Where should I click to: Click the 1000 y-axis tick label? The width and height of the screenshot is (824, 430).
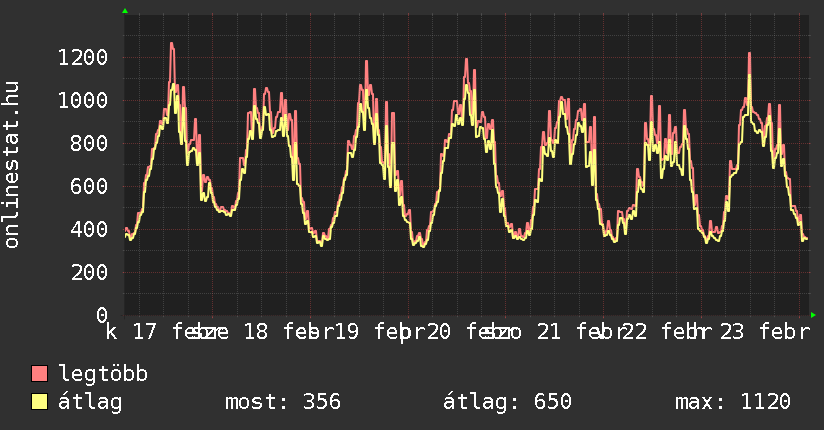82,100
